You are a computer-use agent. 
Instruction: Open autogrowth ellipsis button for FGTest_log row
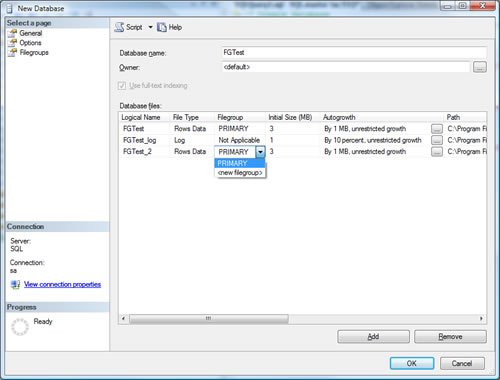pyautogui.click(x=437, y=140)
